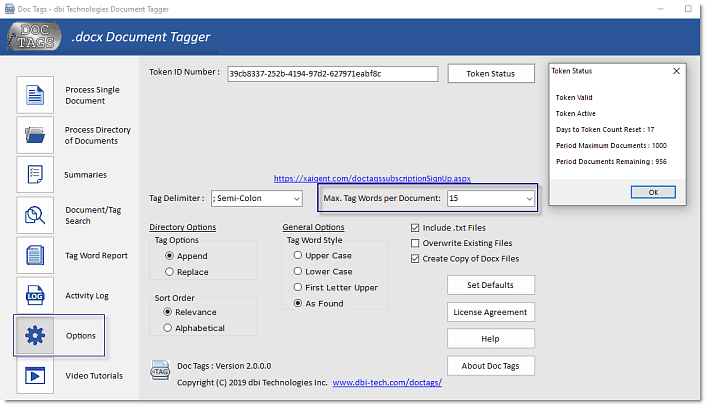The image size is (706, 406).
Task: Open the Activity Log icon
Action: [35, 295]
